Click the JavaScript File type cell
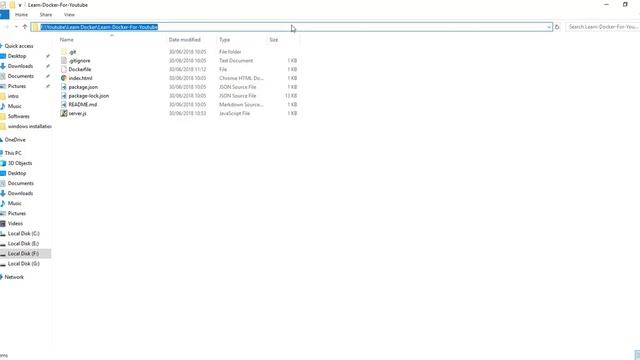This screenshot has height=360, width=640. pyautogui.click(x=234, y=113)
